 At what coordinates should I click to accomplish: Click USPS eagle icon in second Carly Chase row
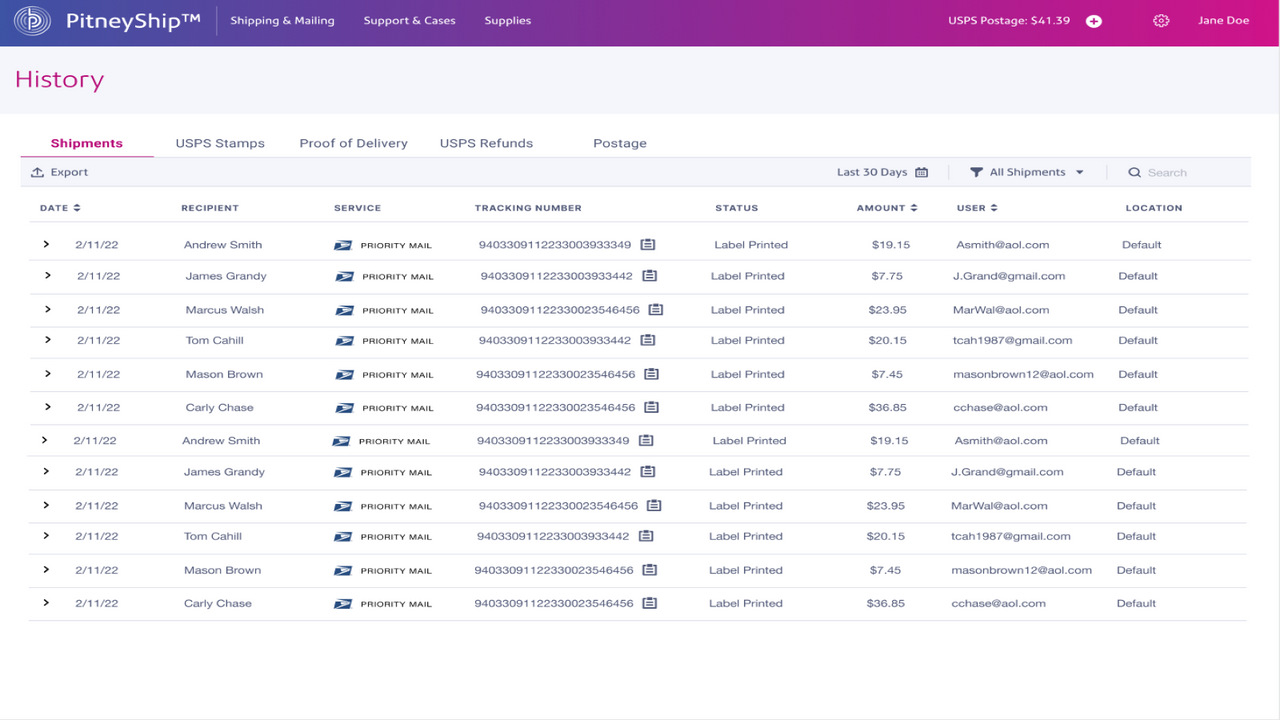coord(343,604)
